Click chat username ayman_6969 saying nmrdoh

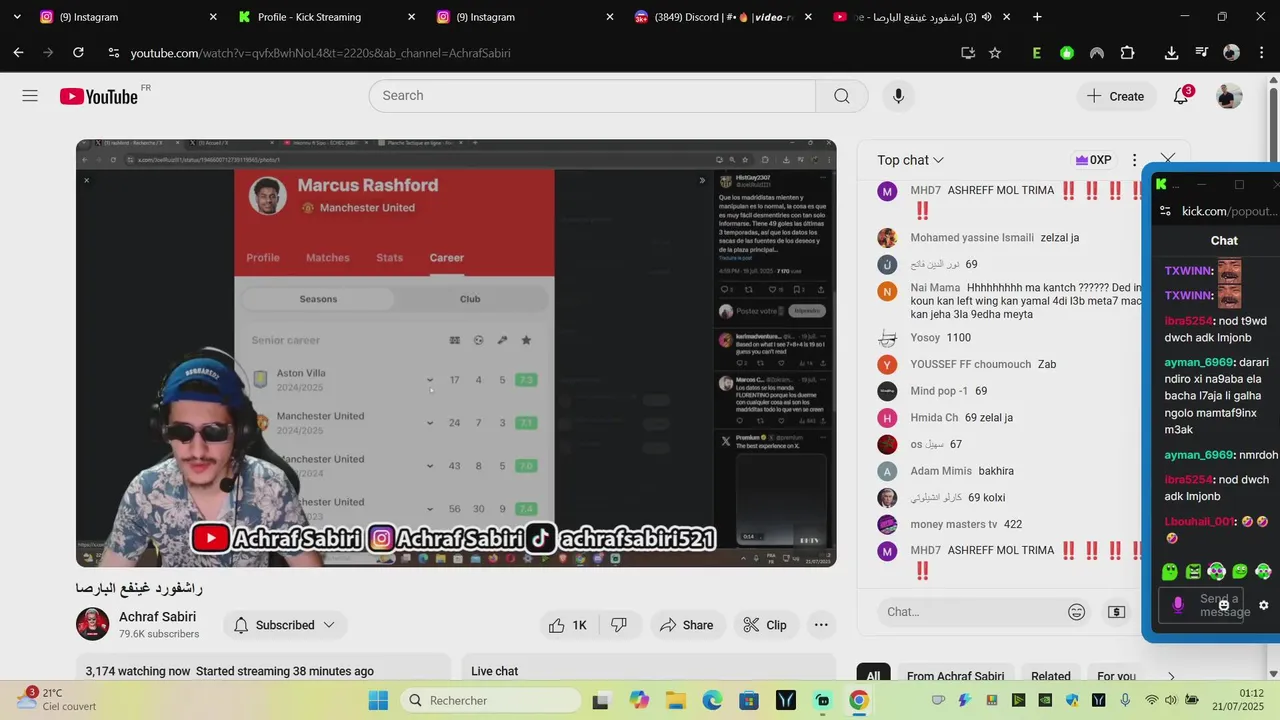click(x=1199, y=455)
